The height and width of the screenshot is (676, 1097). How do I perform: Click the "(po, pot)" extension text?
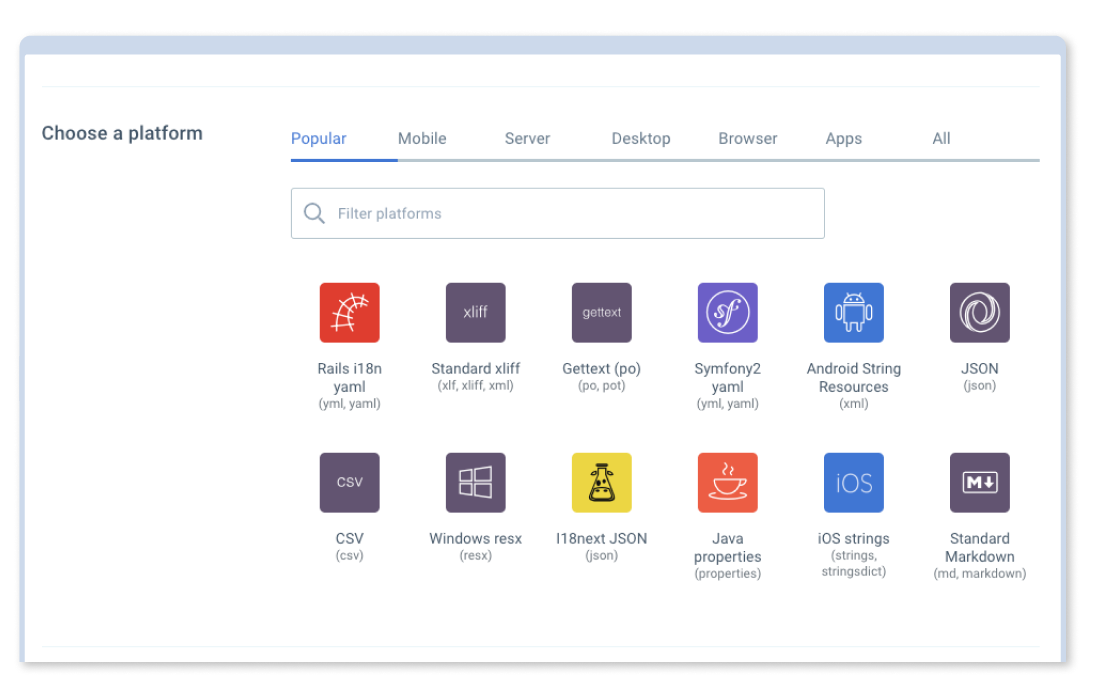pyautogui.click(x=602, y=386)
